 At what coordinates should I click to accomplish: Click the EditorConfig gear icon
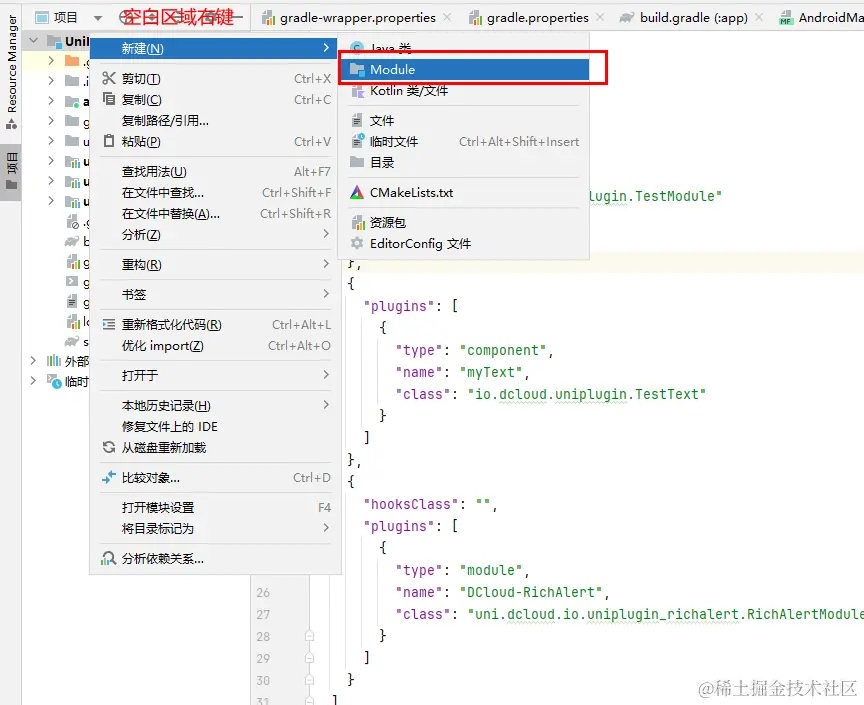point(357,243)
